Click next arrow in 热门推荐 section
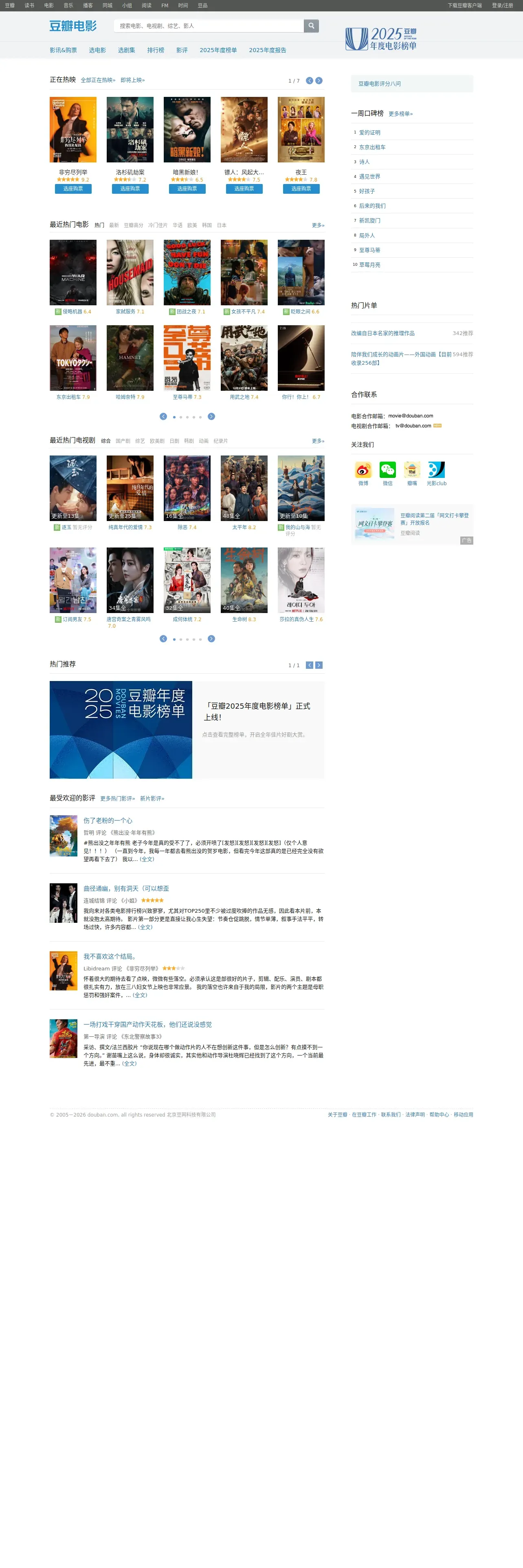Screen dimensions: 523x1568 (x=319, y=665)
